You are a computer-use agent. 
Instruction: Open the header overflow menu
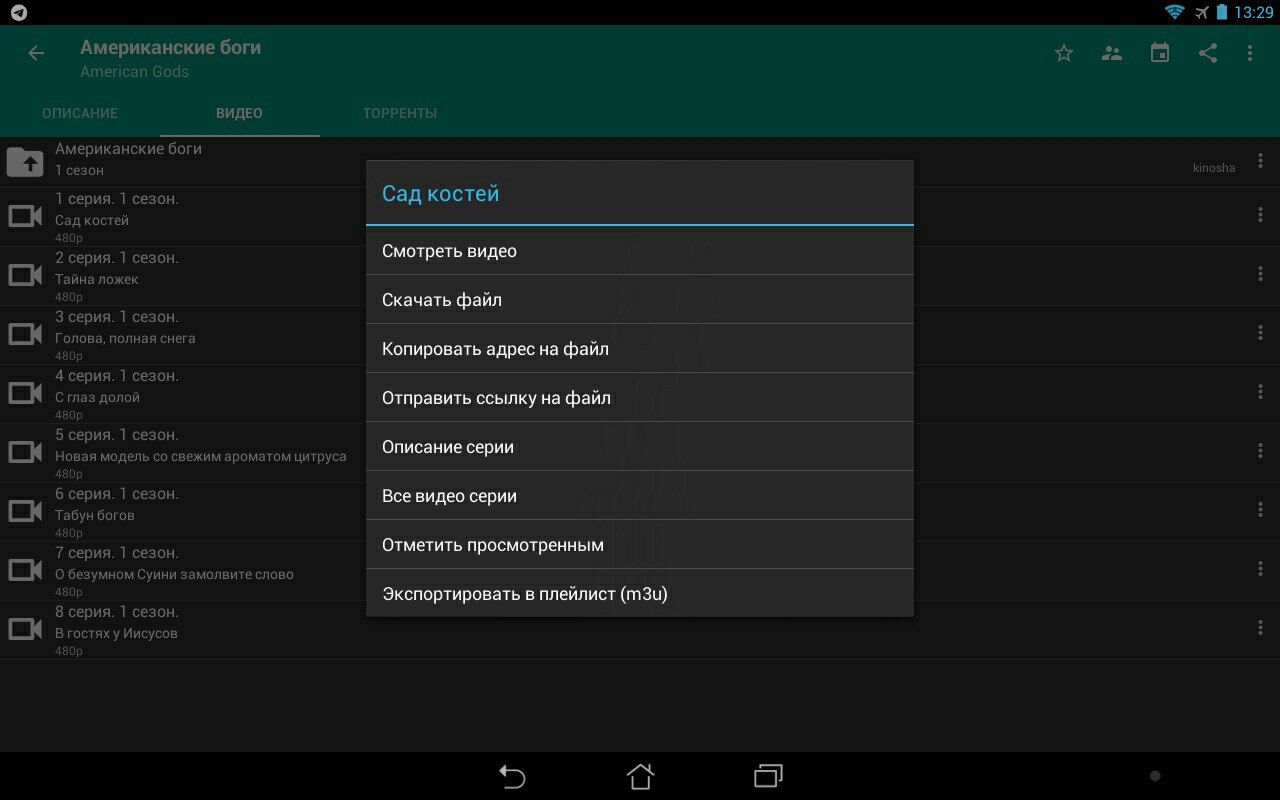click(1250, 53)
